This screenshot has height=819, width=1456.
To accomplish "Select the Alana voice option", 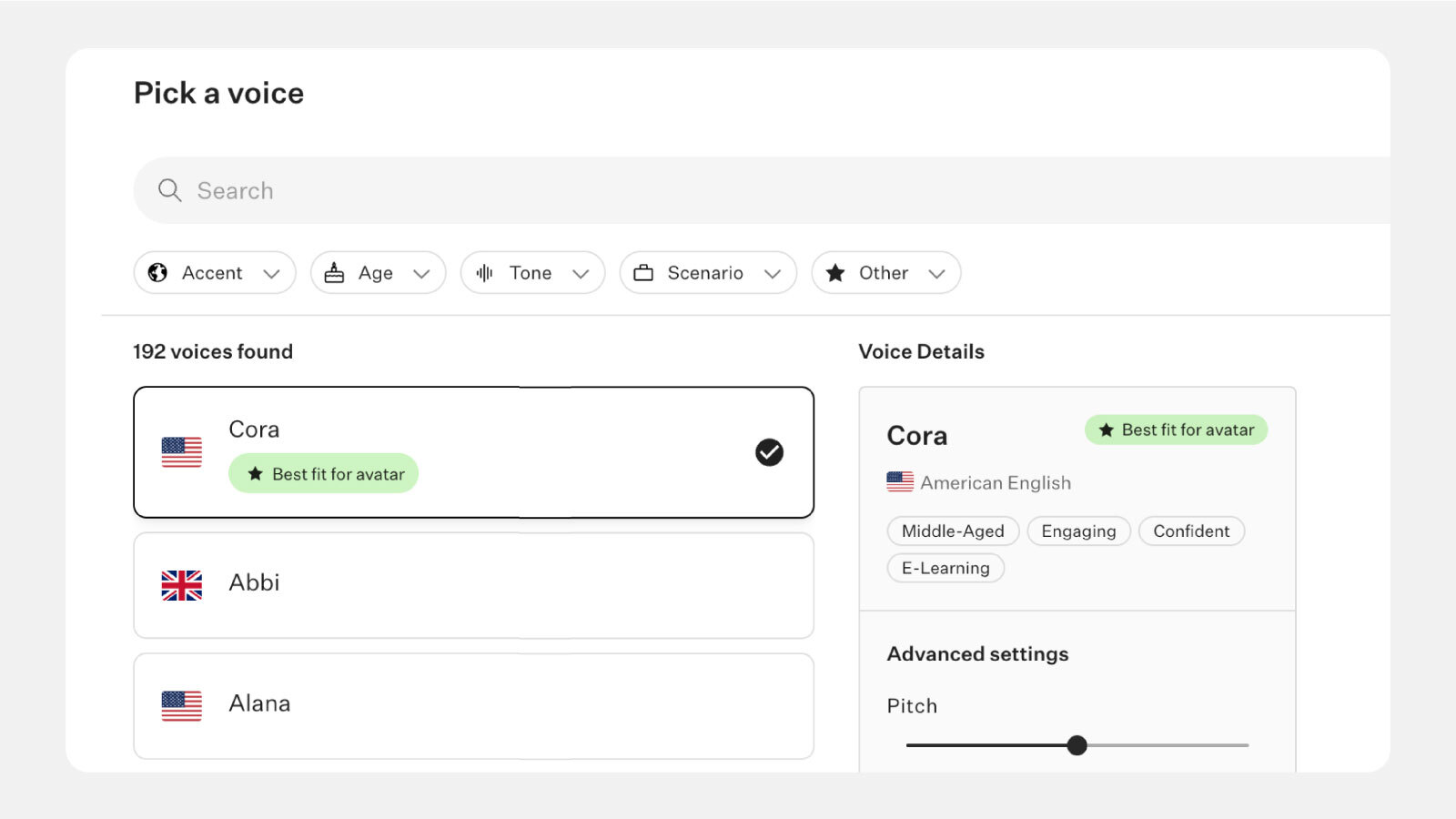I will pos(473,705).
